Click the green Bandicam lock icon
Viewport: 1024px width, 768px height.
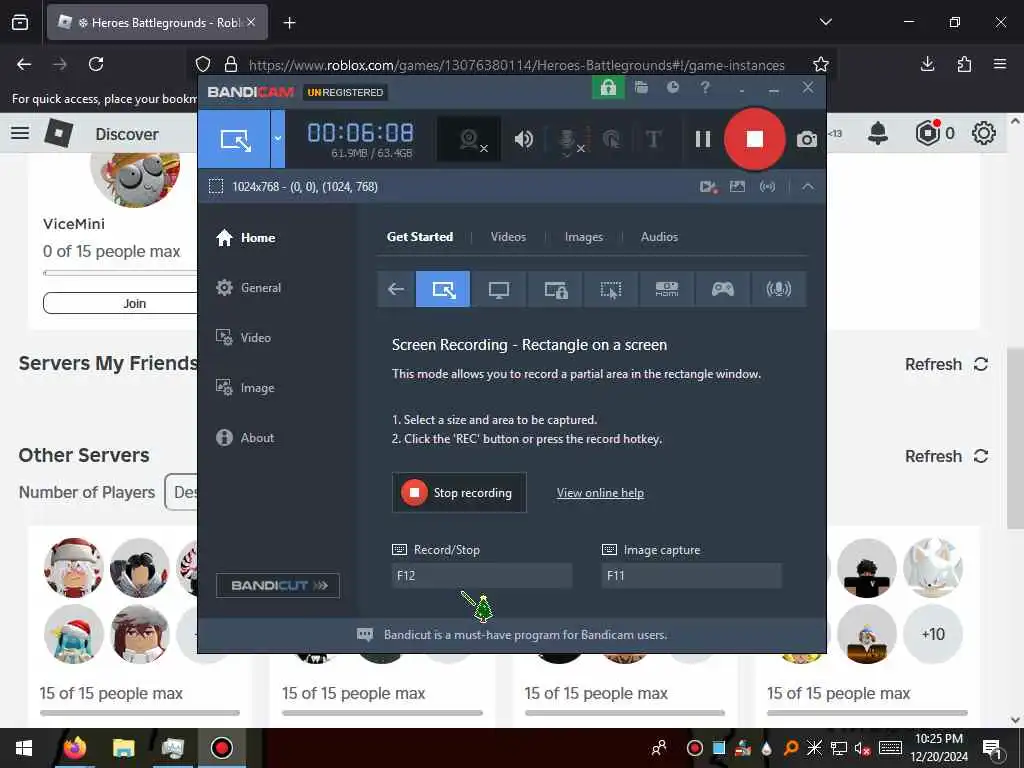[608, 87]
